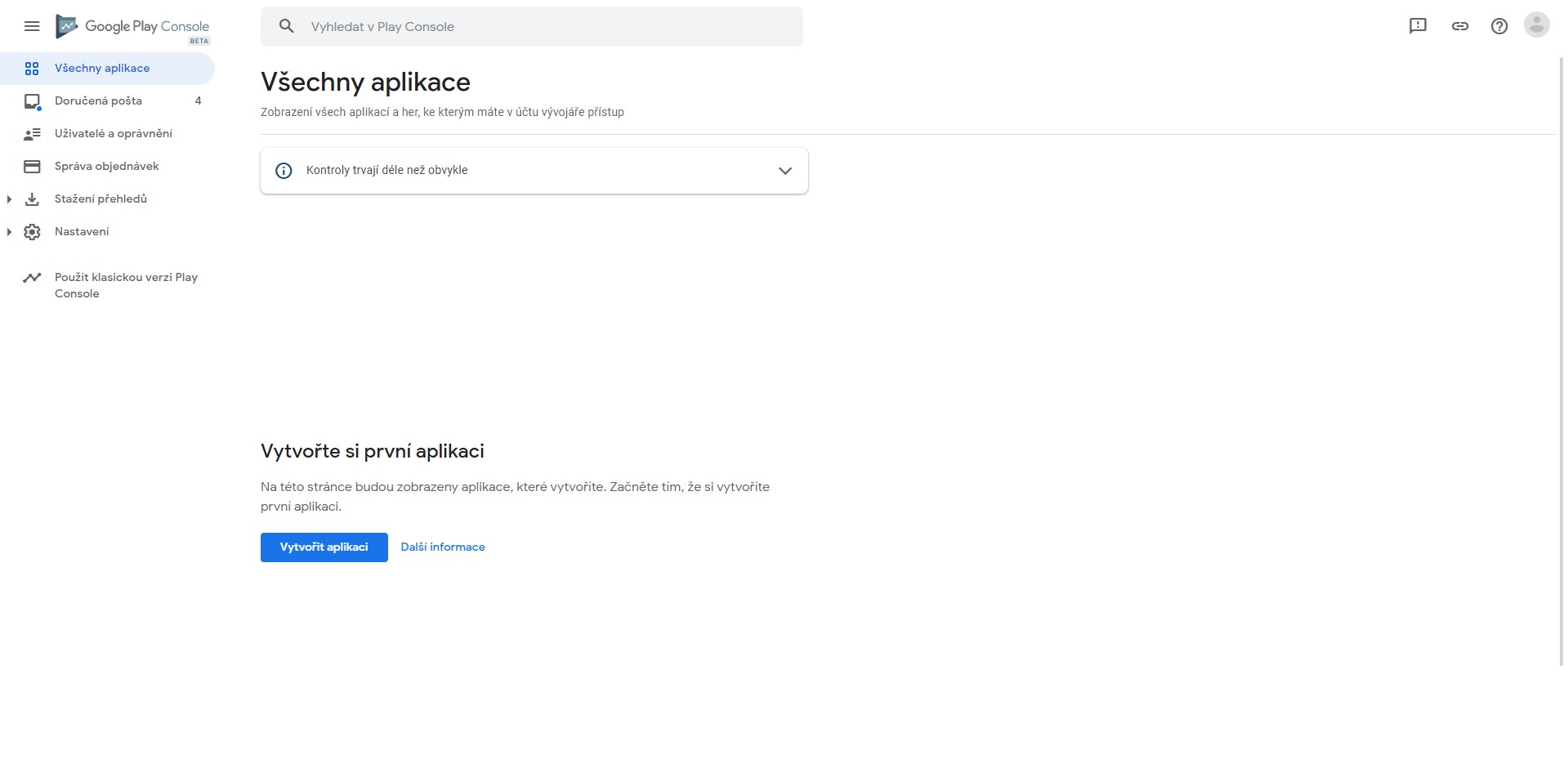
Task: Expand the Nastavení tree arrow
Action: [x=9, y=232]
